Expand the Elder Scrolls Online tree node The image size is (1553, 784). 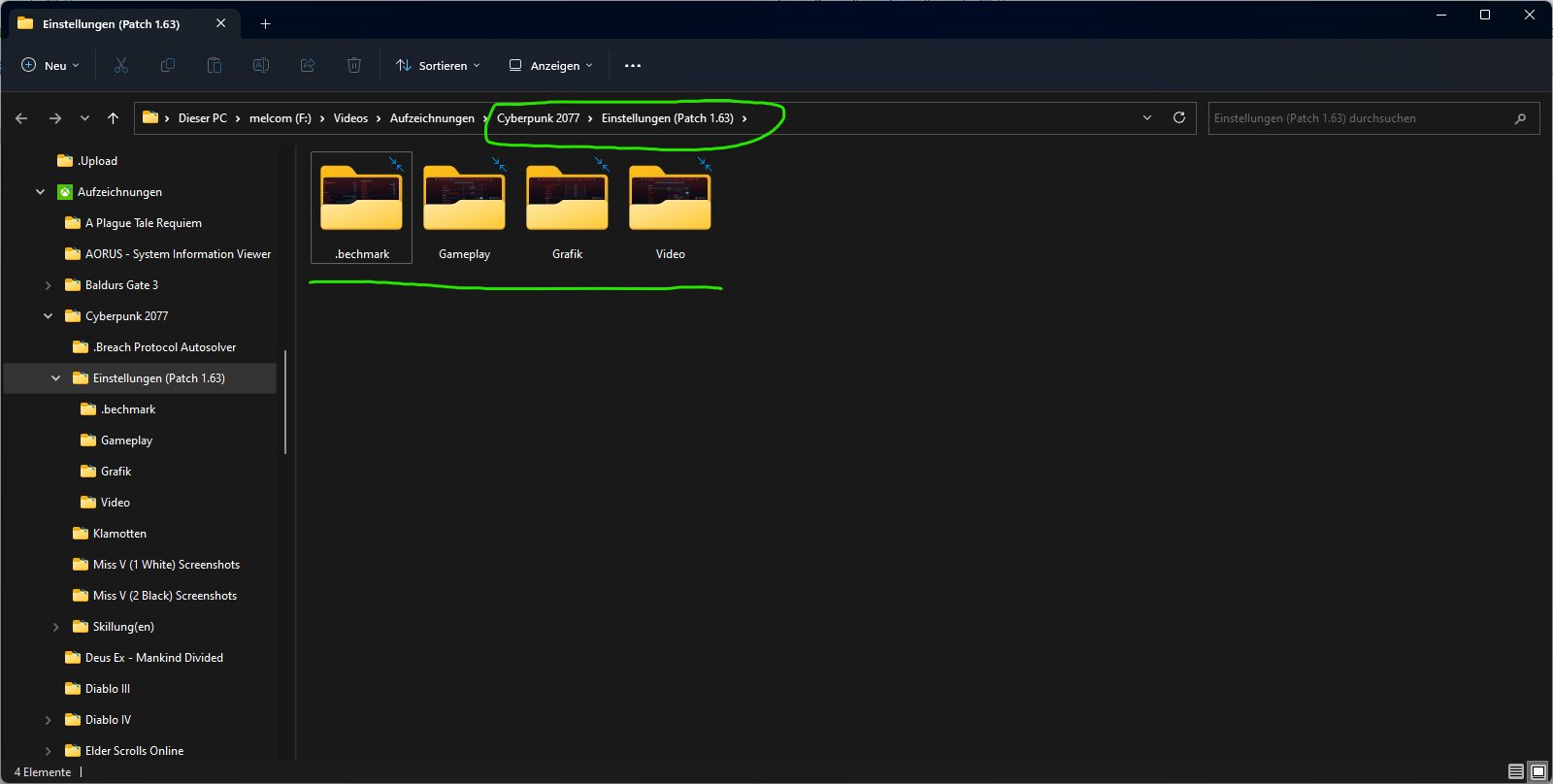[x=49, y=751]
